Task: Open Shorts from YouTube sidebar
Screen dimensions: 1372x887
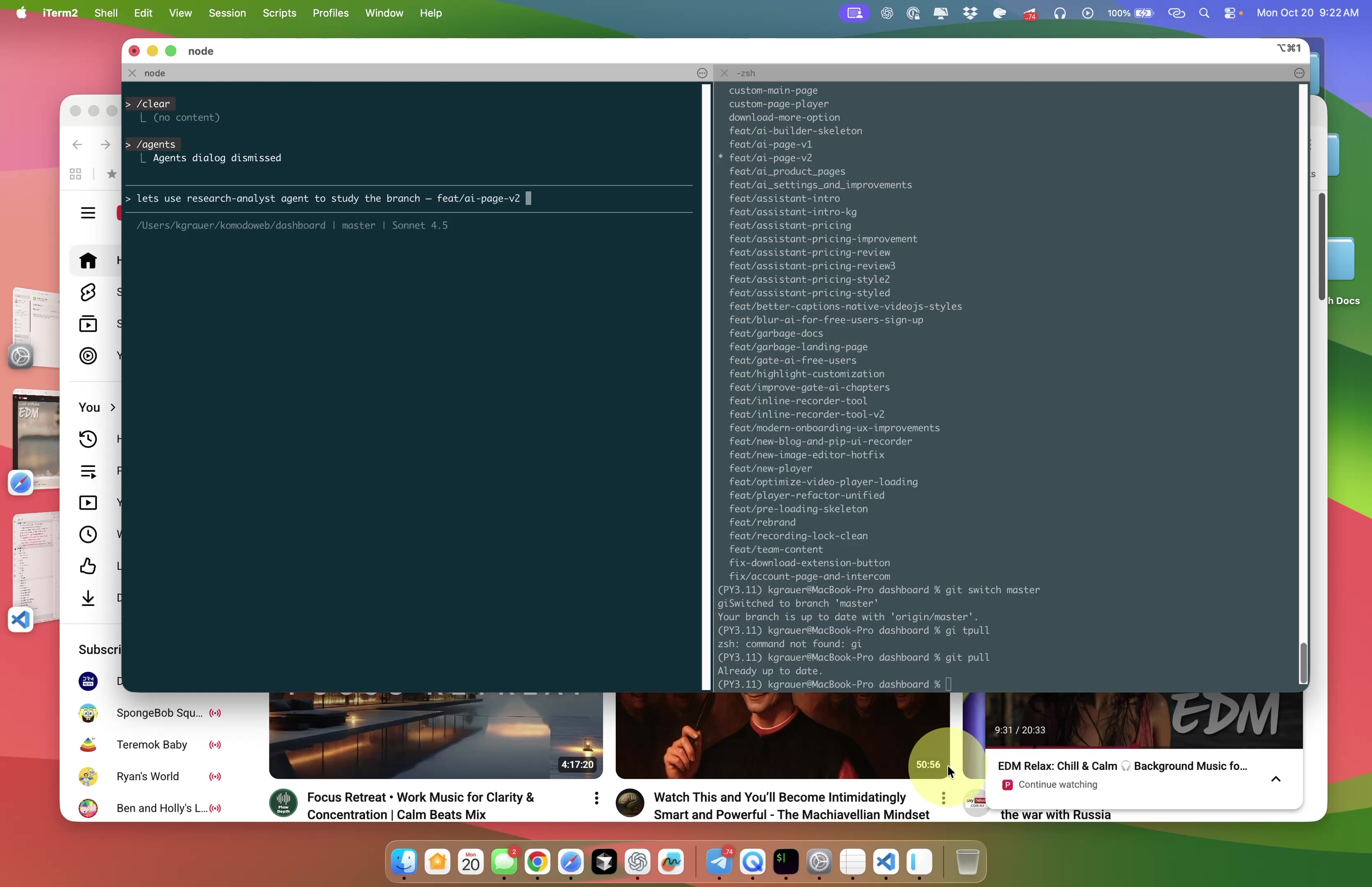Action: [87, 292]
